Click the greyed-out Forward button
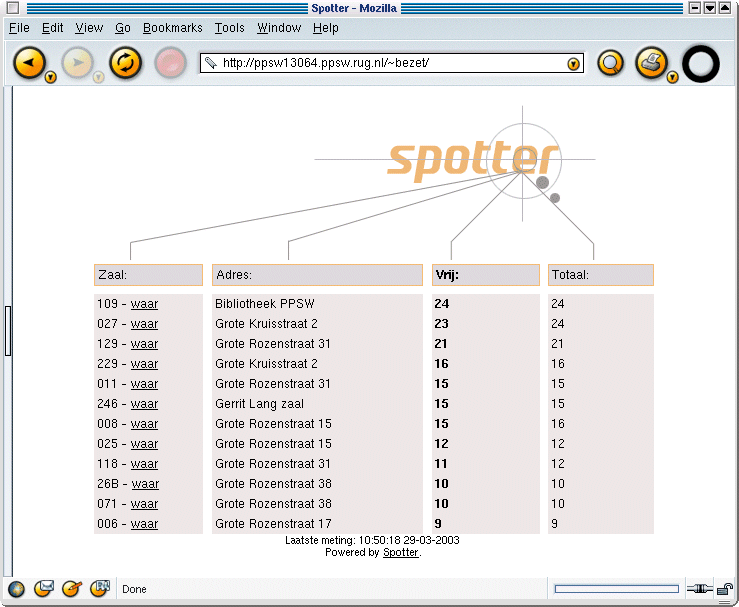 pyautogui.click(x=76, y=63)
